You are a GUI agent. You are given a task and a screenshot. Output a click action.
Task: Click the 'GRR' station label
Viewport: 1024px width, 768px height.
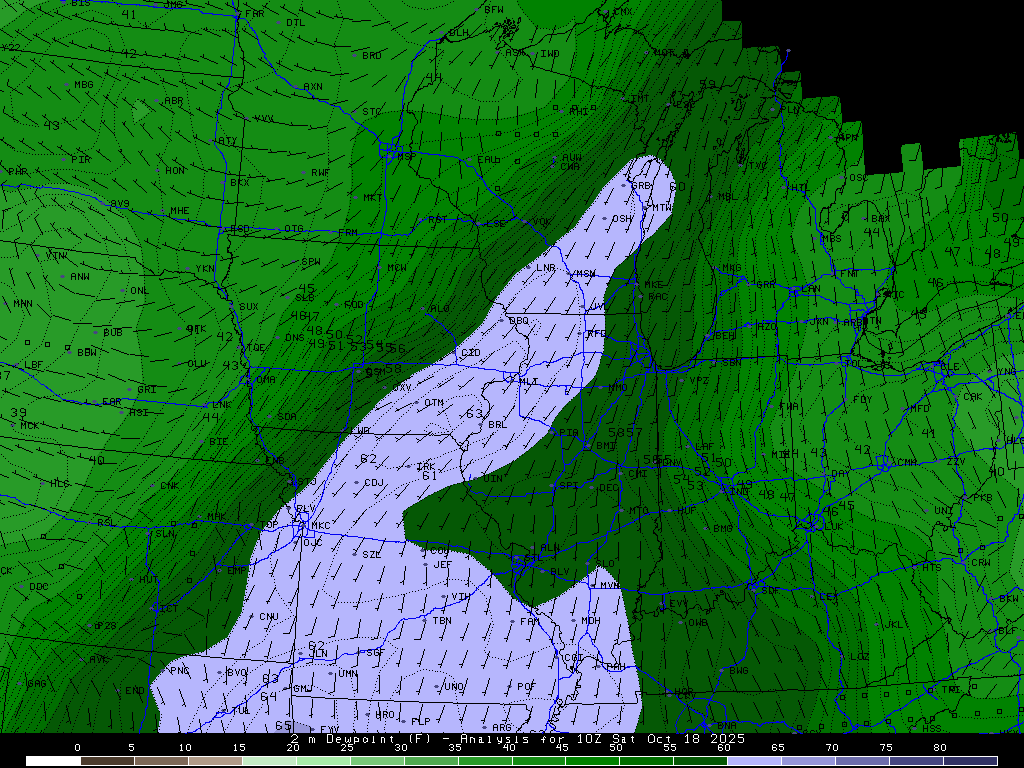766,285
